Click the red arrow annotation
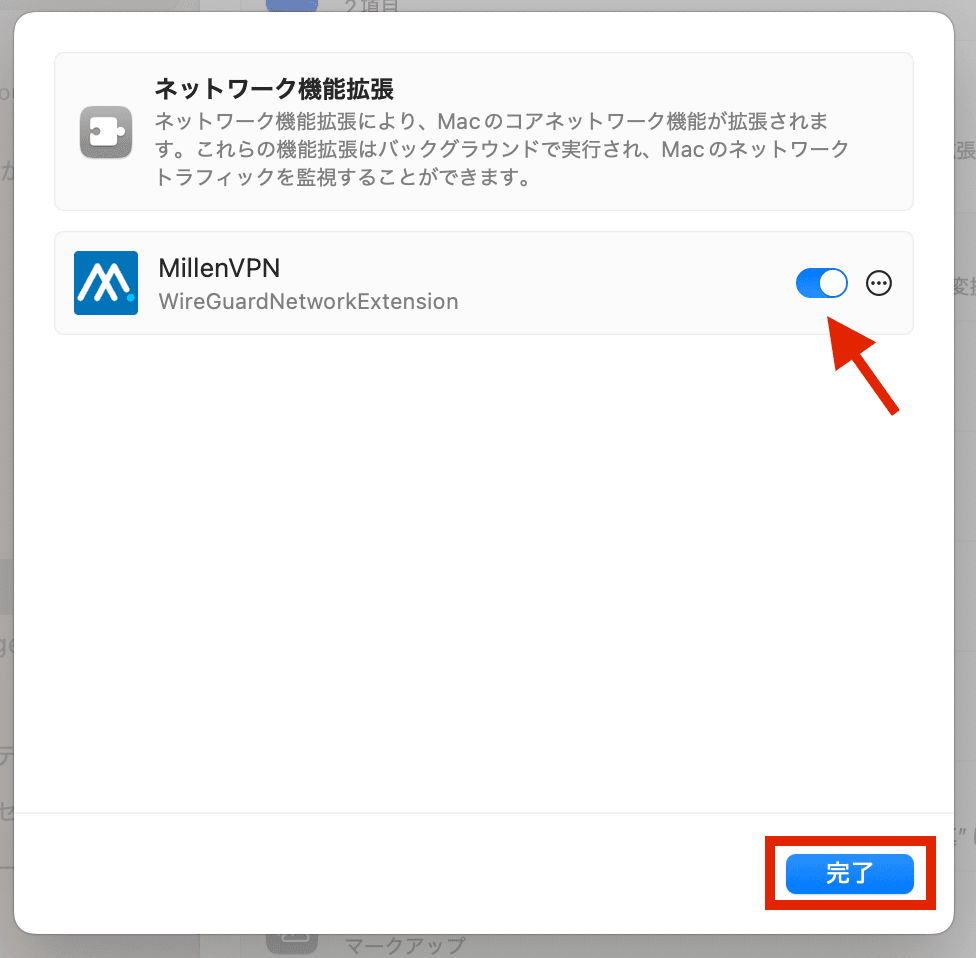976x958 pixels. [x=863, y=365]
